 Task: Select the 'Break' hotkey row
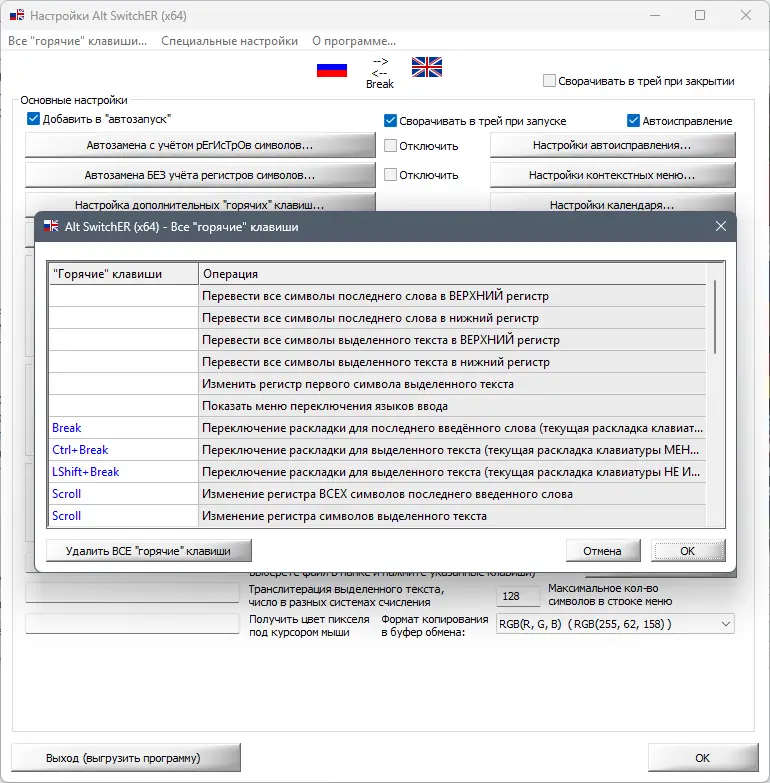point(378,428)
